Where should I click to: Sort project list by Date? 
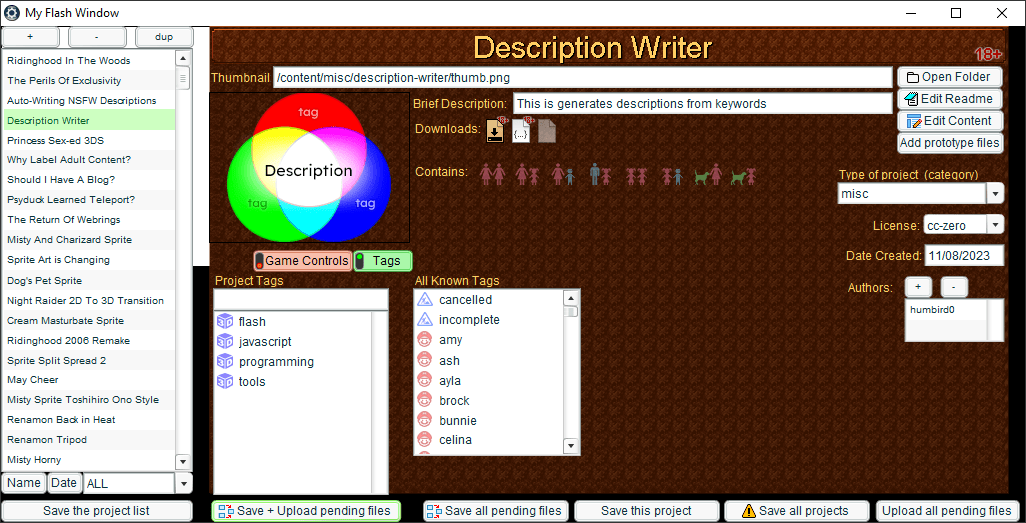pyautogui.click(x=64, y=483)
